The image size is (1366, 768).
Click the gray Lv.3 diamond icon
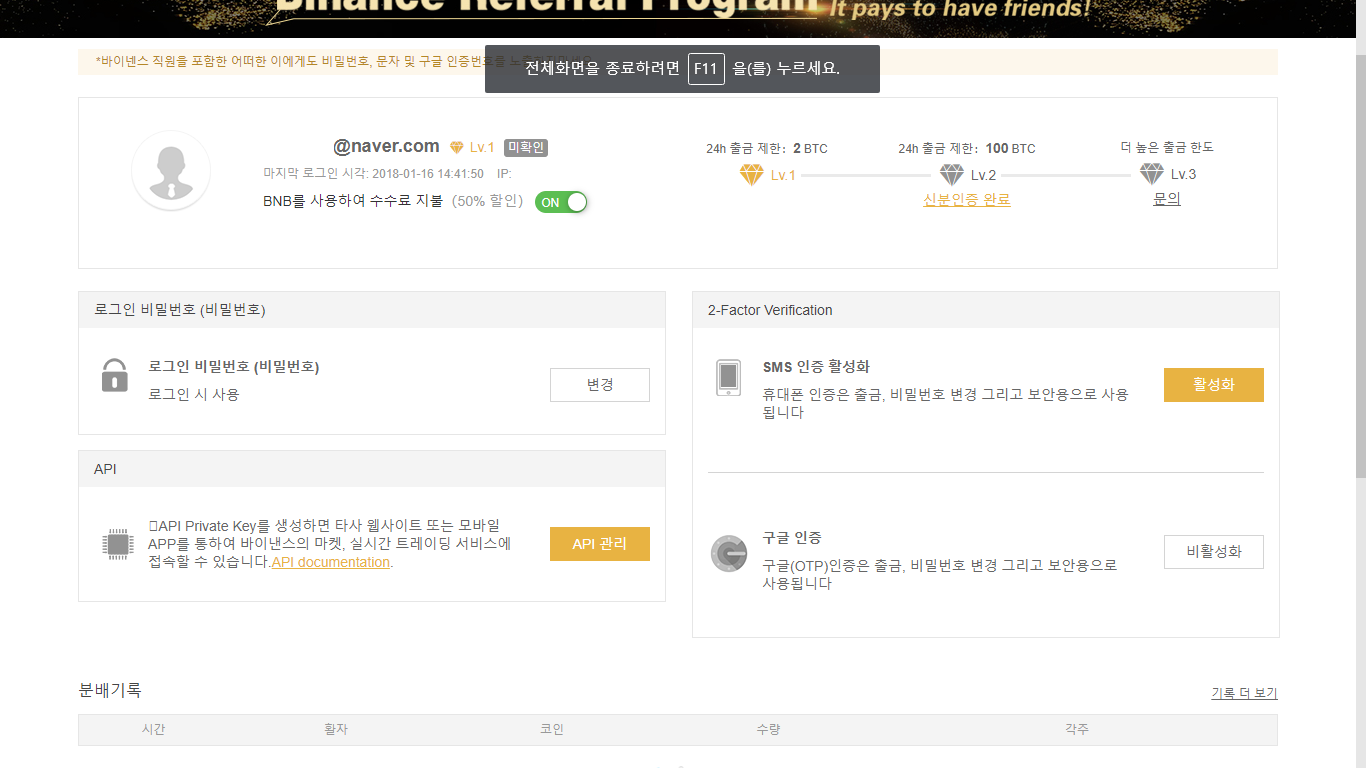[x=1152, y=174]
